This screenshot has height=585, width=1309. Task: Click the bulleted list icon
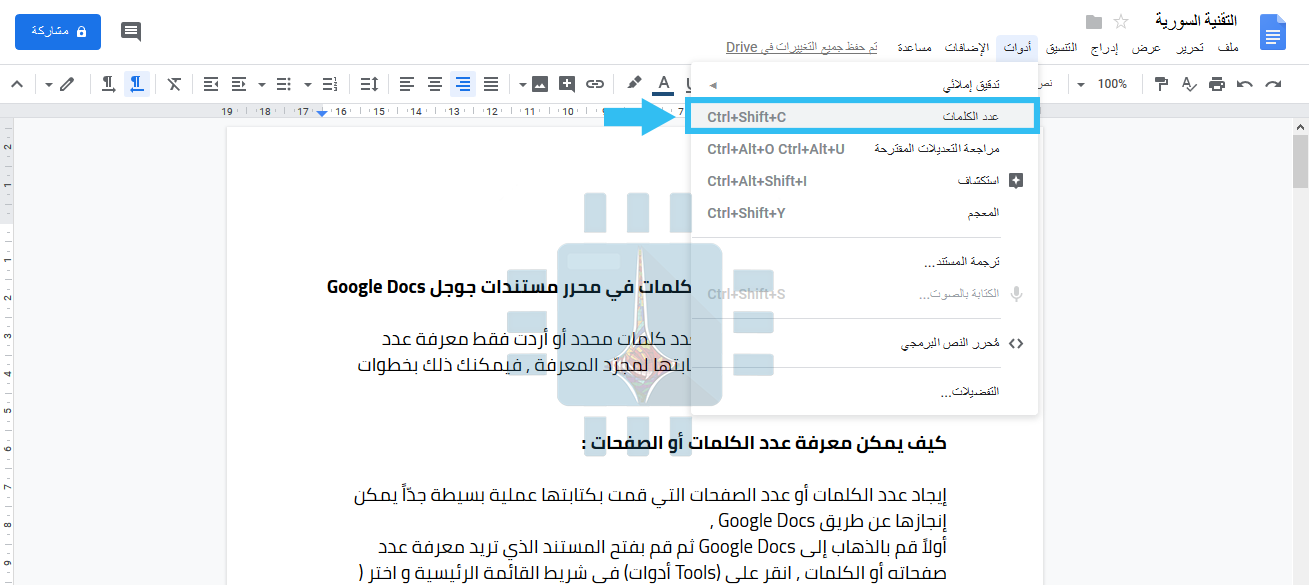285,84
